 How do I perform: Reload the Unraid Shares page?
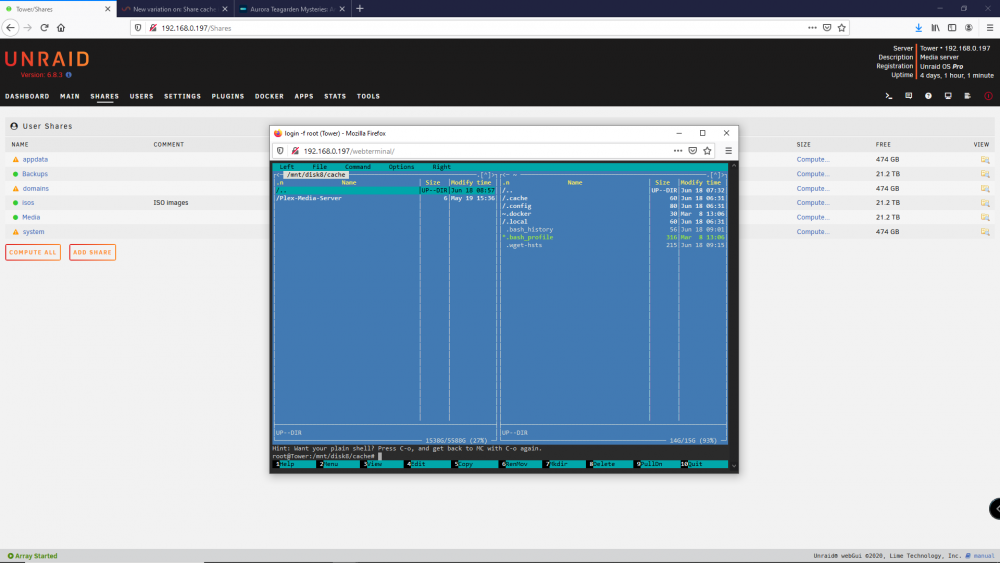44,27
